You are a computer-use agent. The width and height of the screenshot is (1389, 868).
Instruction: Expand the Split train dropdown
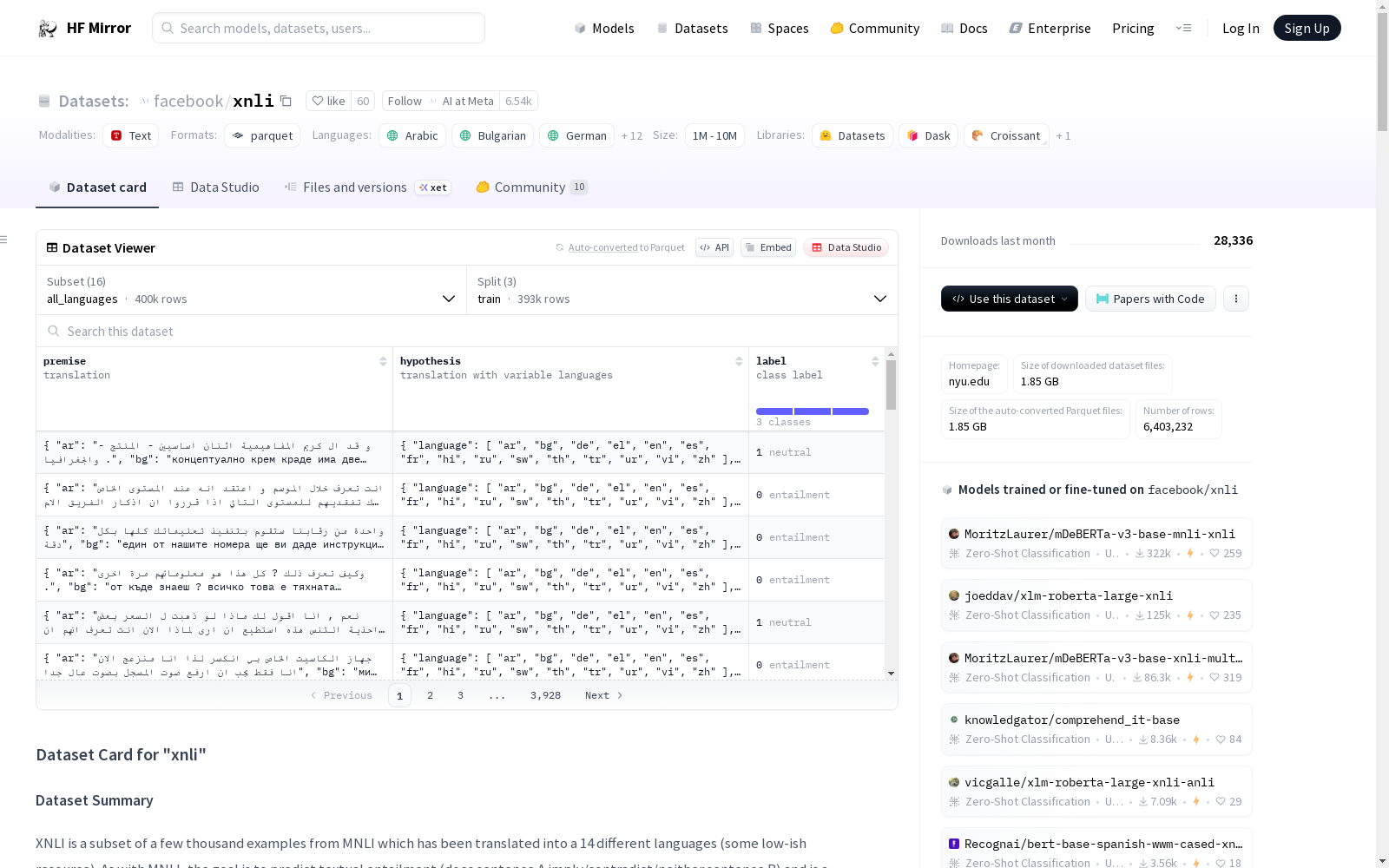(x=682, y=290)
